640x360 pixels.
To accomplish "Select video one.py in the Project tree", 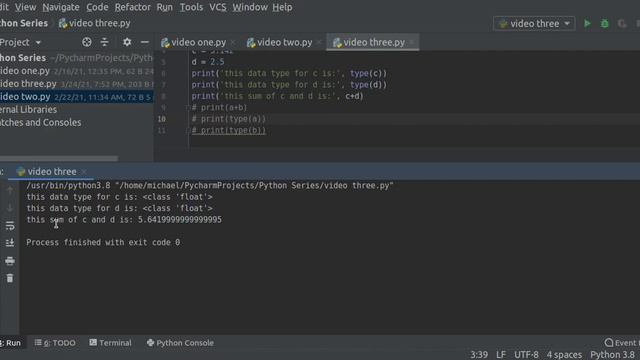I will click(77, 71).
